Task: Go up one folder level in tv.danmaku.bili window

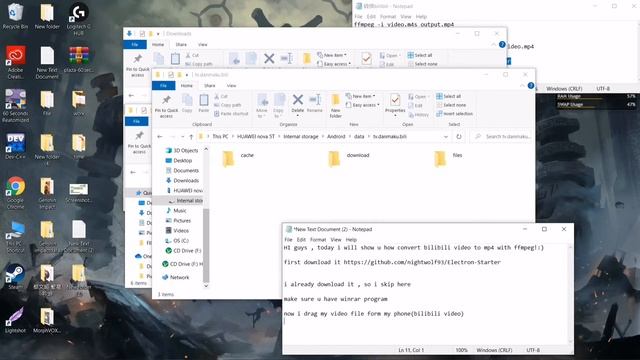Action: click(x=191, y=137)
